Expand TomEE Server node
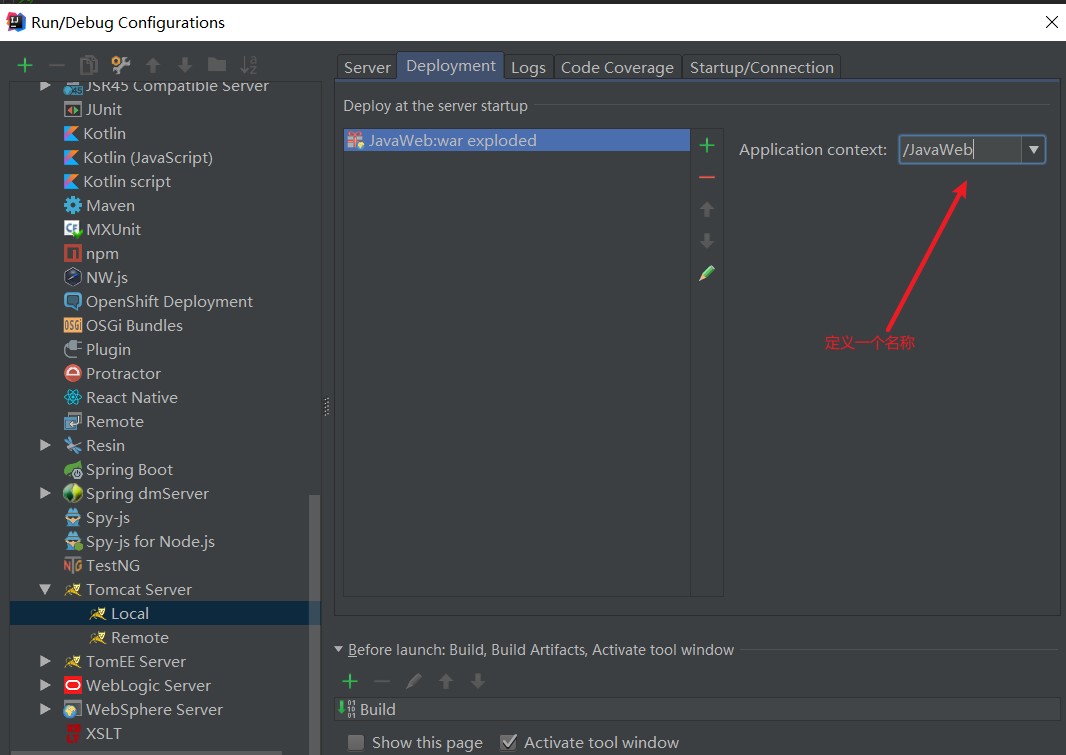Image resolution: width=1066 pixels, height=755 pixels. pos(46,661)
